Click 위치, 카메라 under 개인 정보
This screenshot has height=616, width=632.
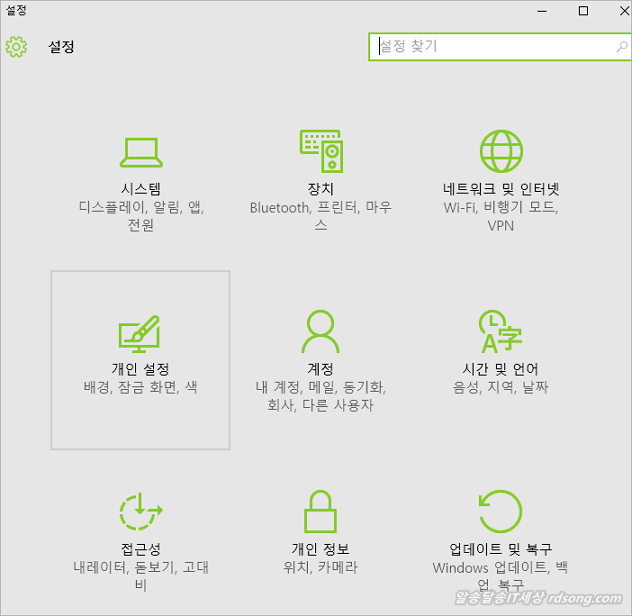(x=321, y=568)
